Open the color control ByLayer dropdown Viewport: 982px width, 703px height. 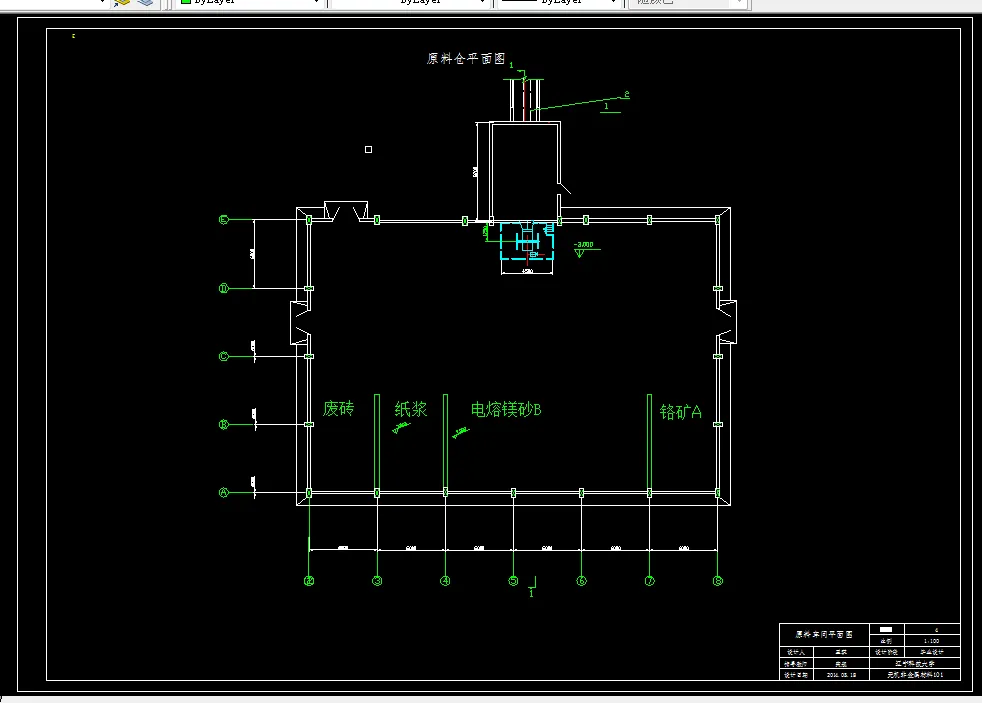click(x=251, y=3)
